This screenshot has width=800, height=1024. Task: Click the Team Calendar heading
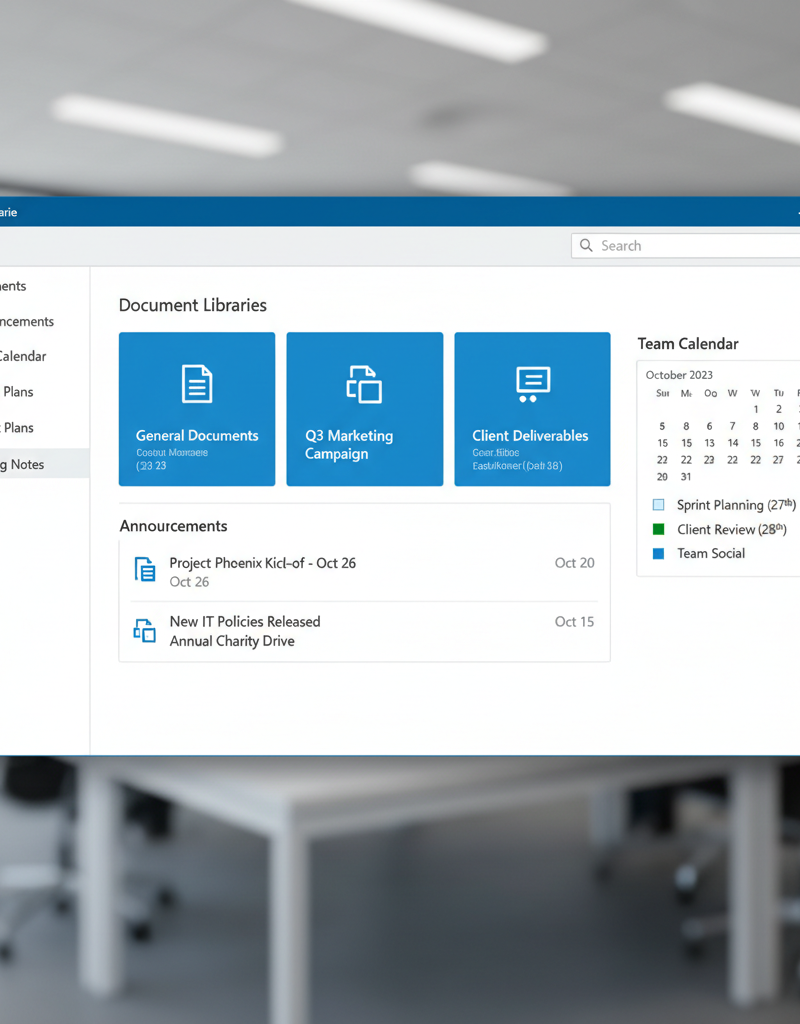tap(688, 344)
